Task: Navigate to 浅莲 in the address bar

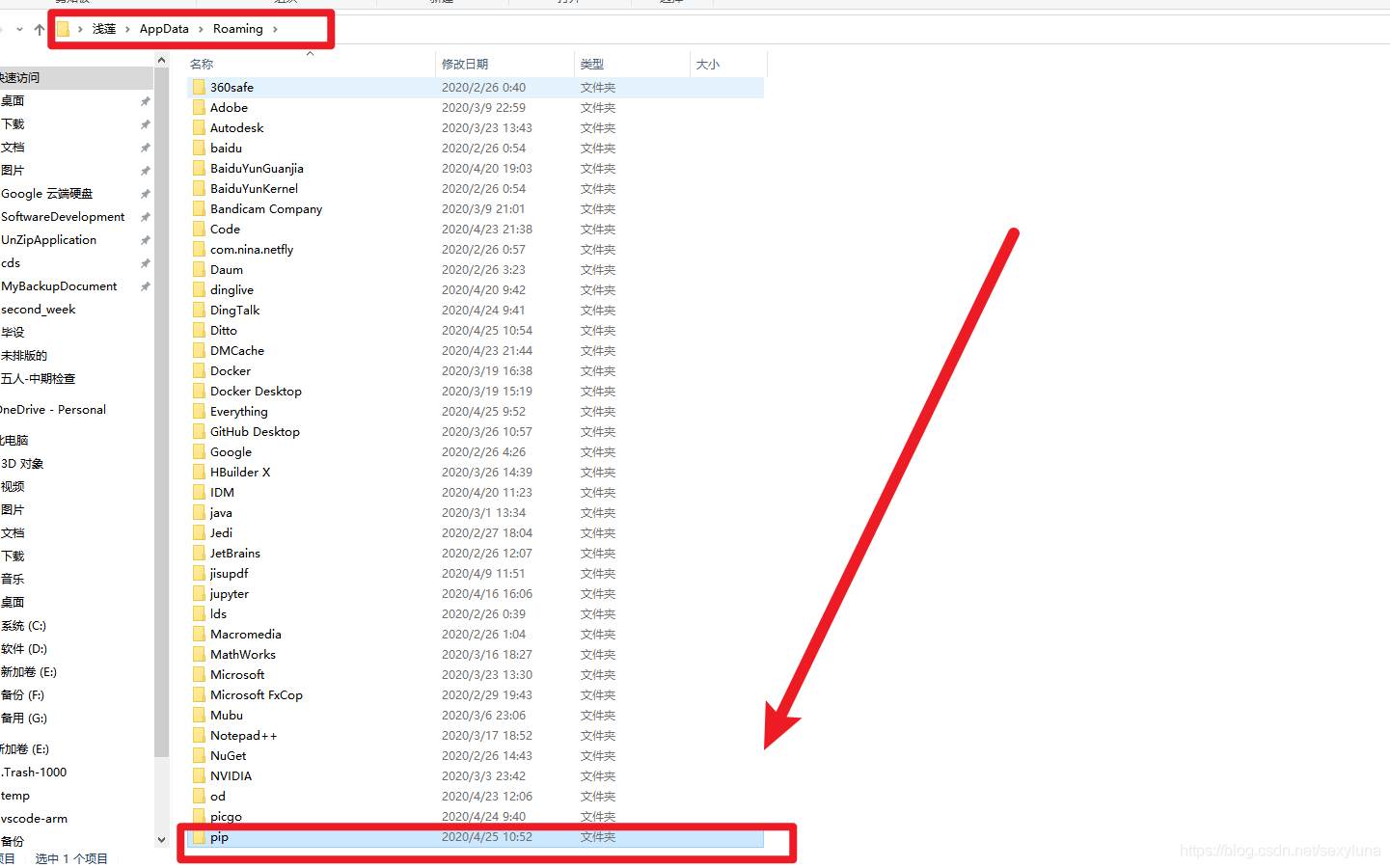Action: pyautogui.click(x=104, y=29)
